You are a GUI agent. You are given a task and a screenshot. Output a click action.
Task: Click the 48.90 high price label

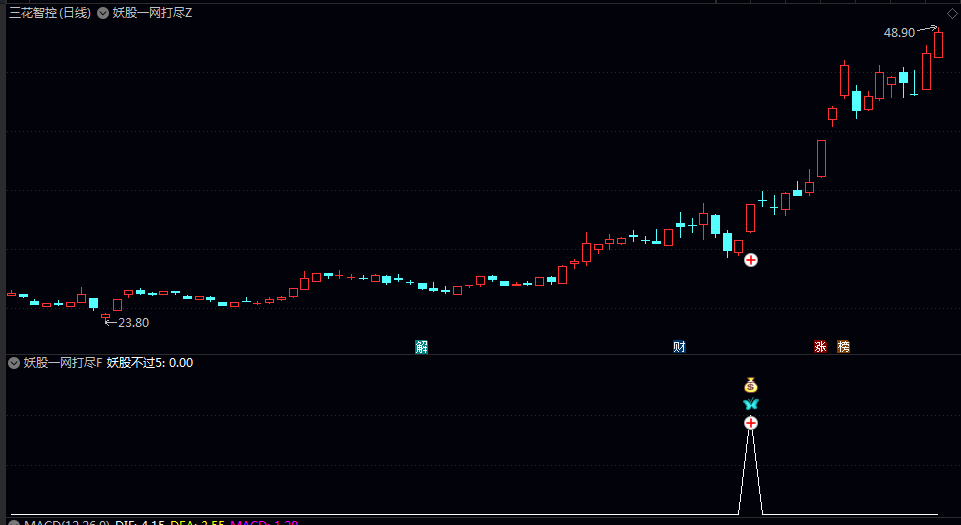[x=899, y=33]
